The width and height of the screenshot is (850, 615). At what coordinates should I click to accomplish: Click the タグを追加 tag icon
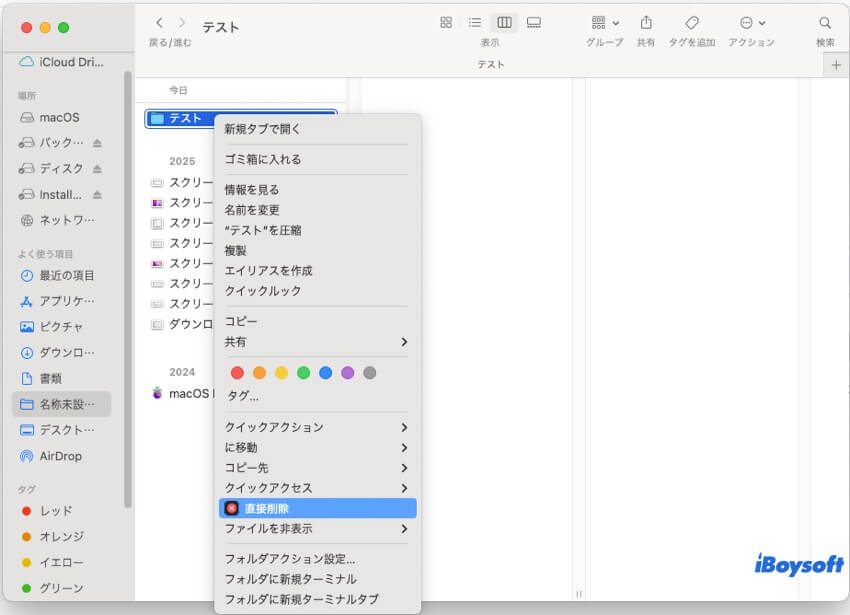(692, 22)
